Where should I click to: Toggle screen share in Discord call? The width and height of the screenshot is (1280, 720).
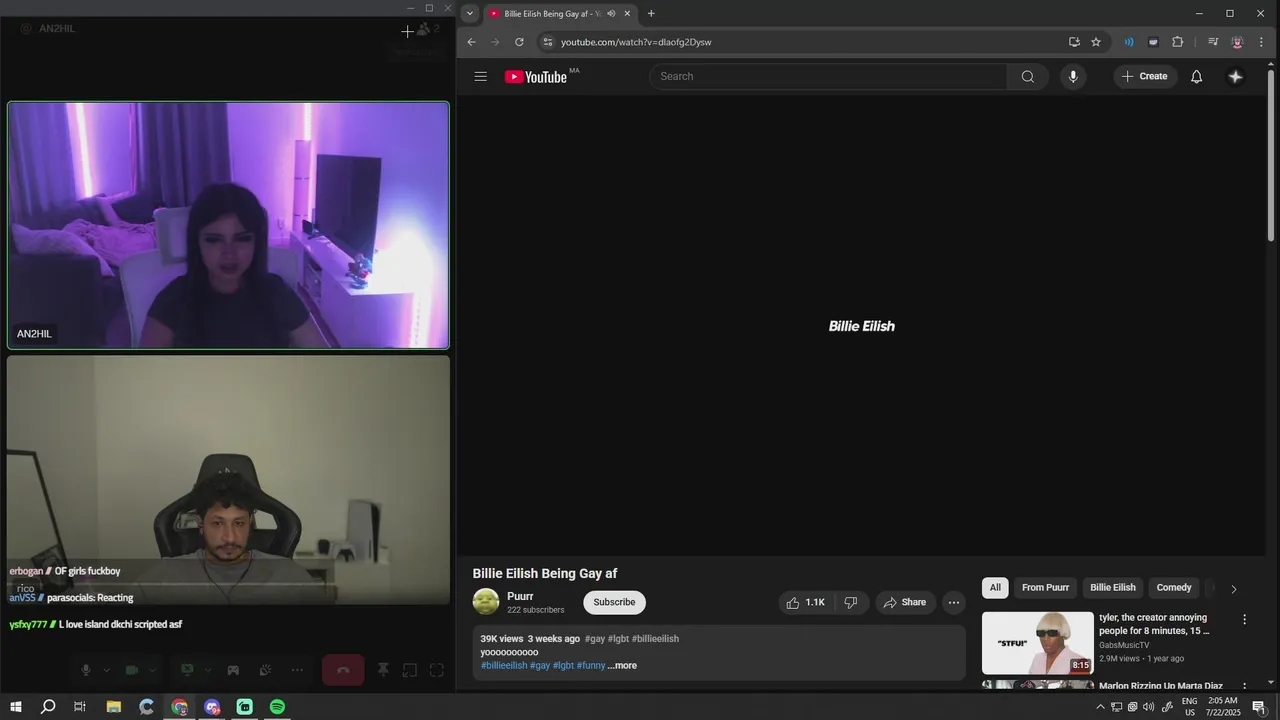click(187, 670)
